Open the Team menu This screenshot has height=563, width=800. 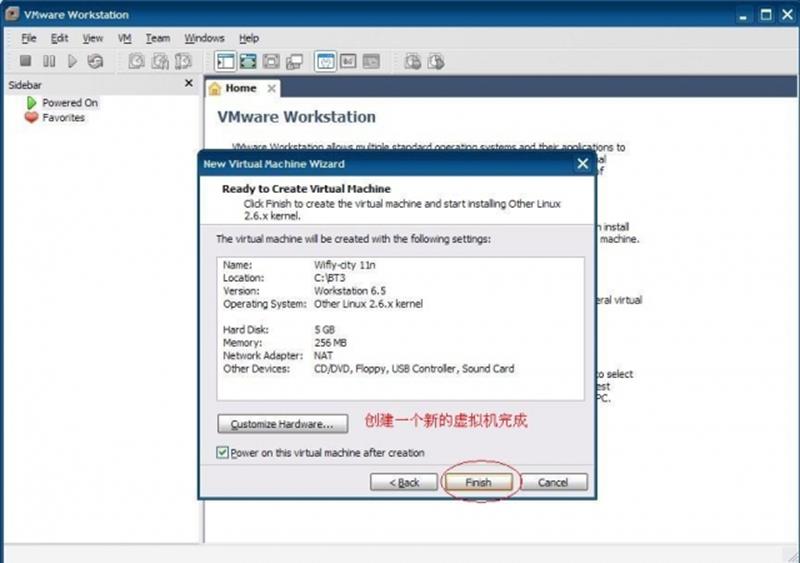(x=158, y=38)
